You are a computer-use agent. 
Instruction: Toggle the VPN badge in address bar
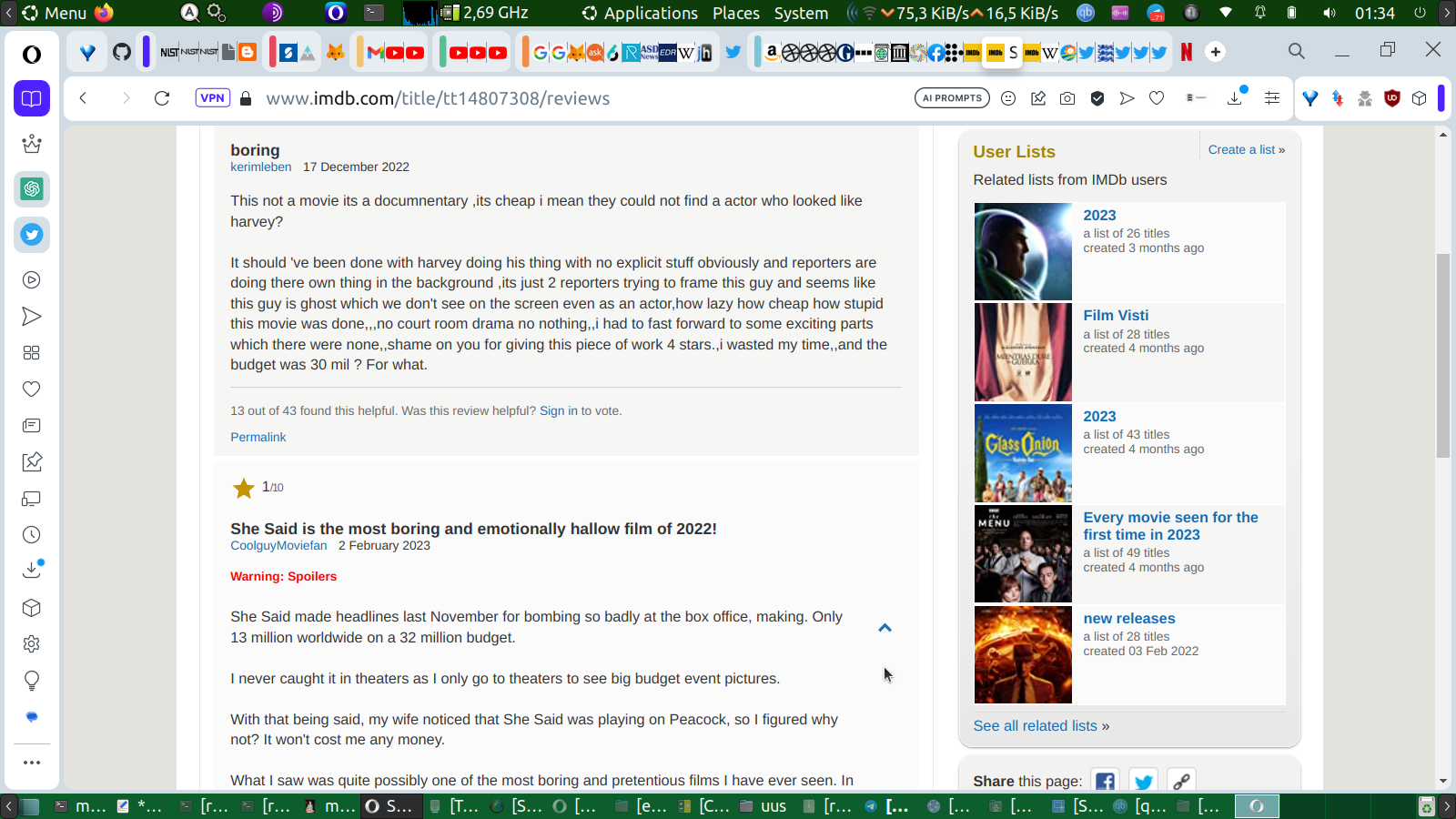pyautogui.click(x=212, y=98)
